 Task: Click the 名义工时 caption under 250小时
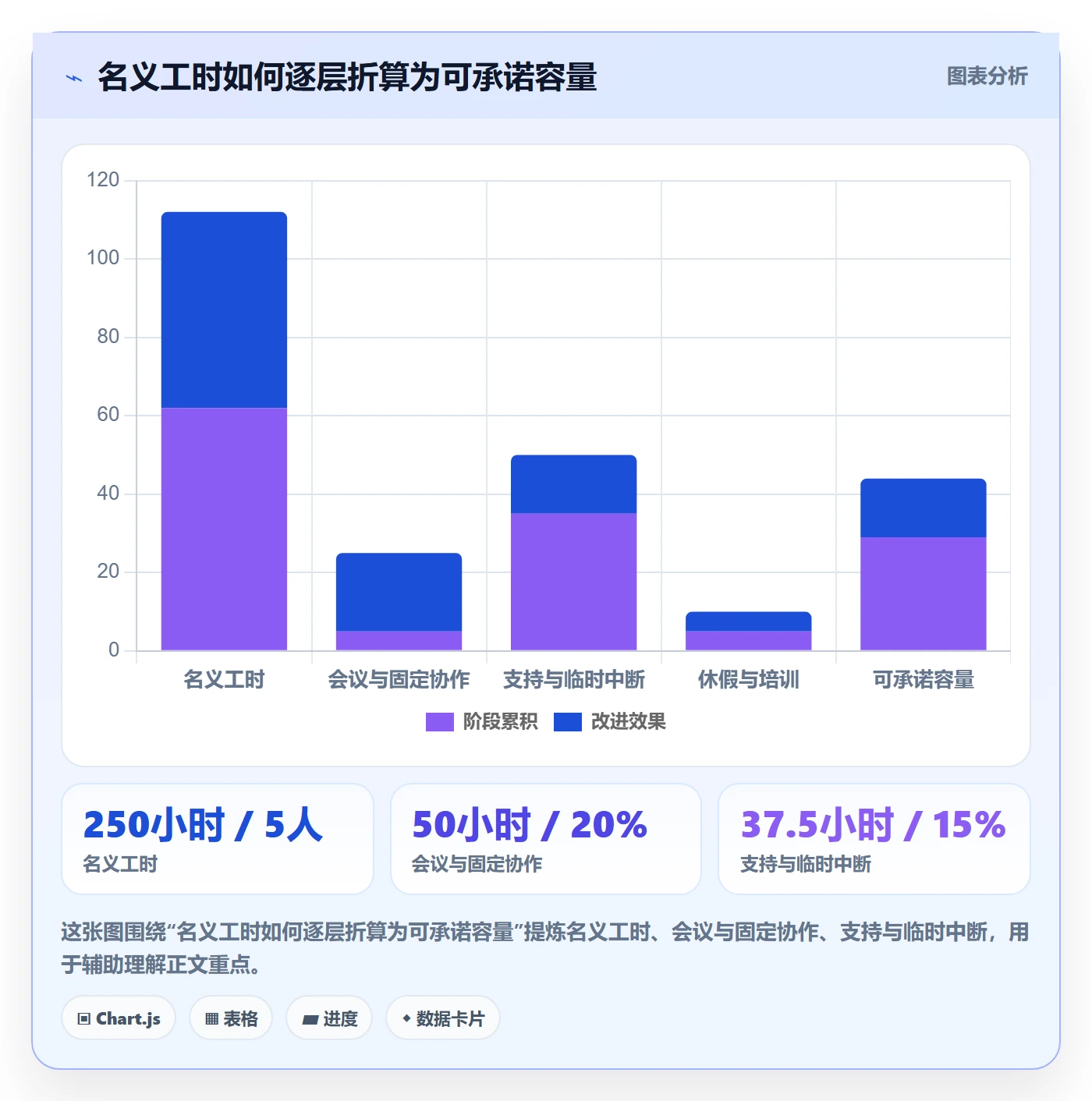coord(120,864)
